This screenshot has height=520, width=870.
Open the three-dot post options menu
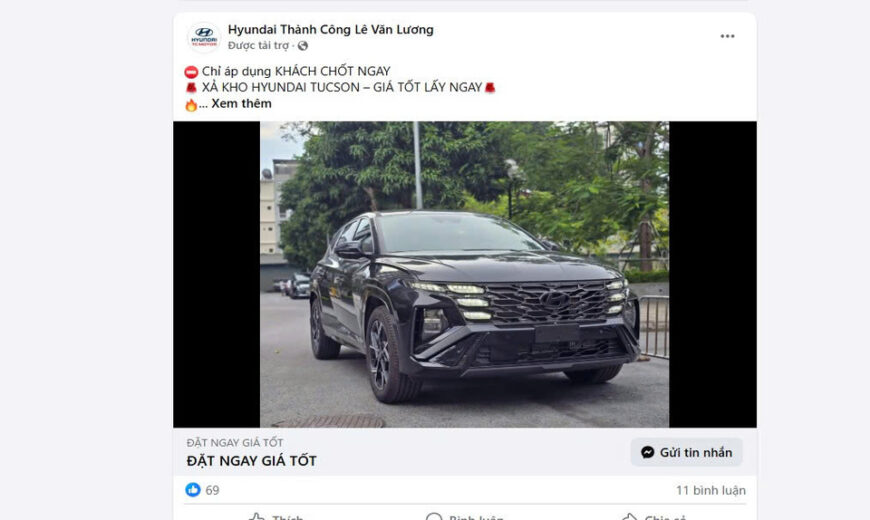pyautogui.click(x=727, y=36)
